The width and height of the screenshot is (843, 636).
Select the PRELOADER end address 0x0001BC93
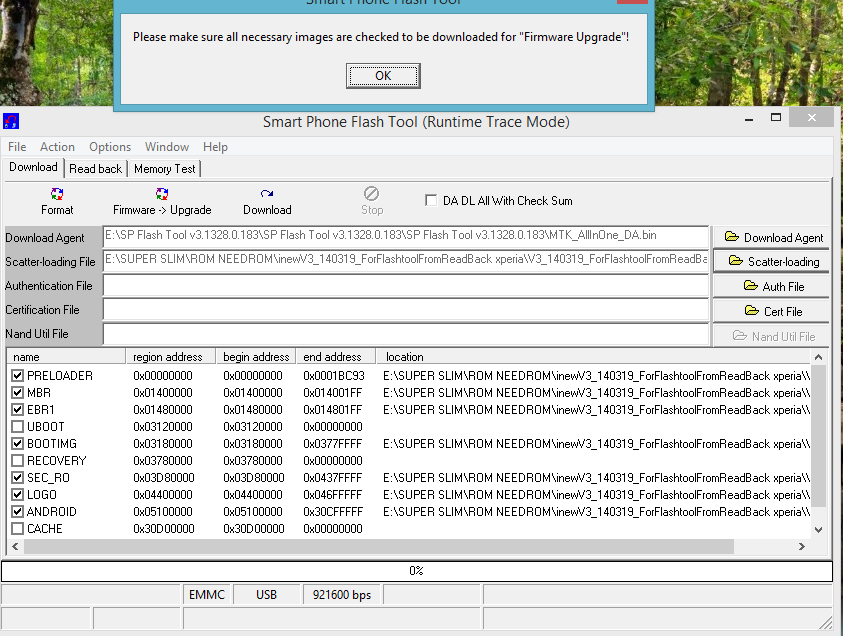click(334, 376)
